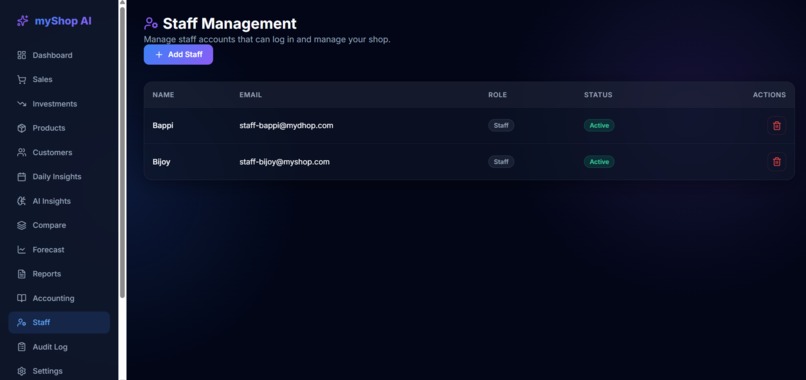Click the Forecast chart icon
The width and height of the screenshot is (806, 380).
pos(22,250)
